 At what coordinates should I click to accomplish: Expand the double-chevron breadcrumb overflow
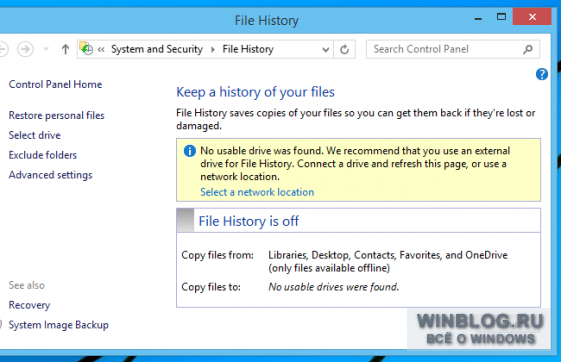coord(101,49)
